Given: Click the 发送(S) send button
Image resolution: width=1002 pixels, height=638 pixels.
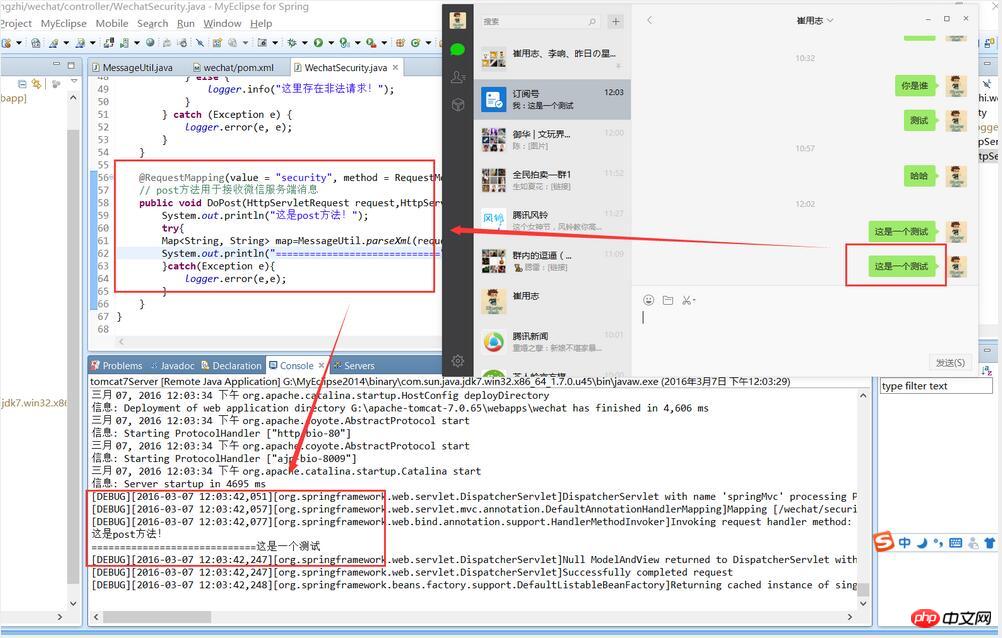Looking at the screenshot, I should 950,362.
